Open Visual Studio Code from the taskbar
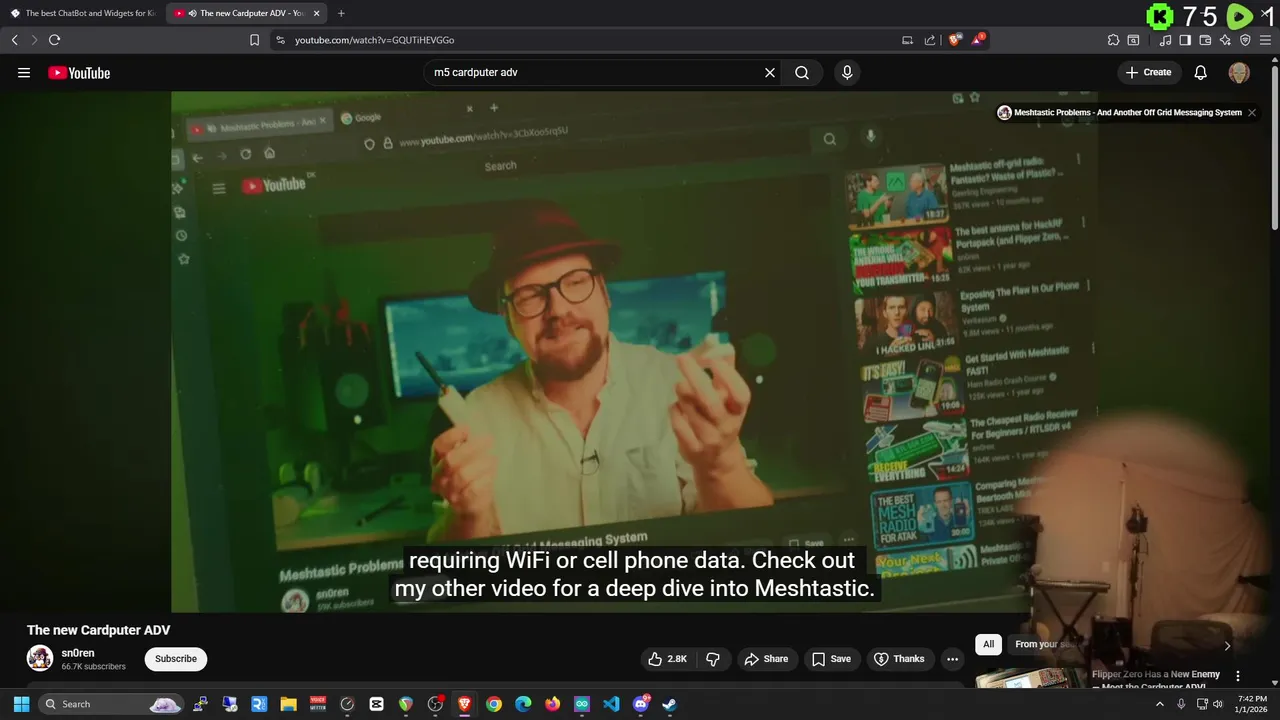Screen dimensions: 1280x720 point(611,704)
